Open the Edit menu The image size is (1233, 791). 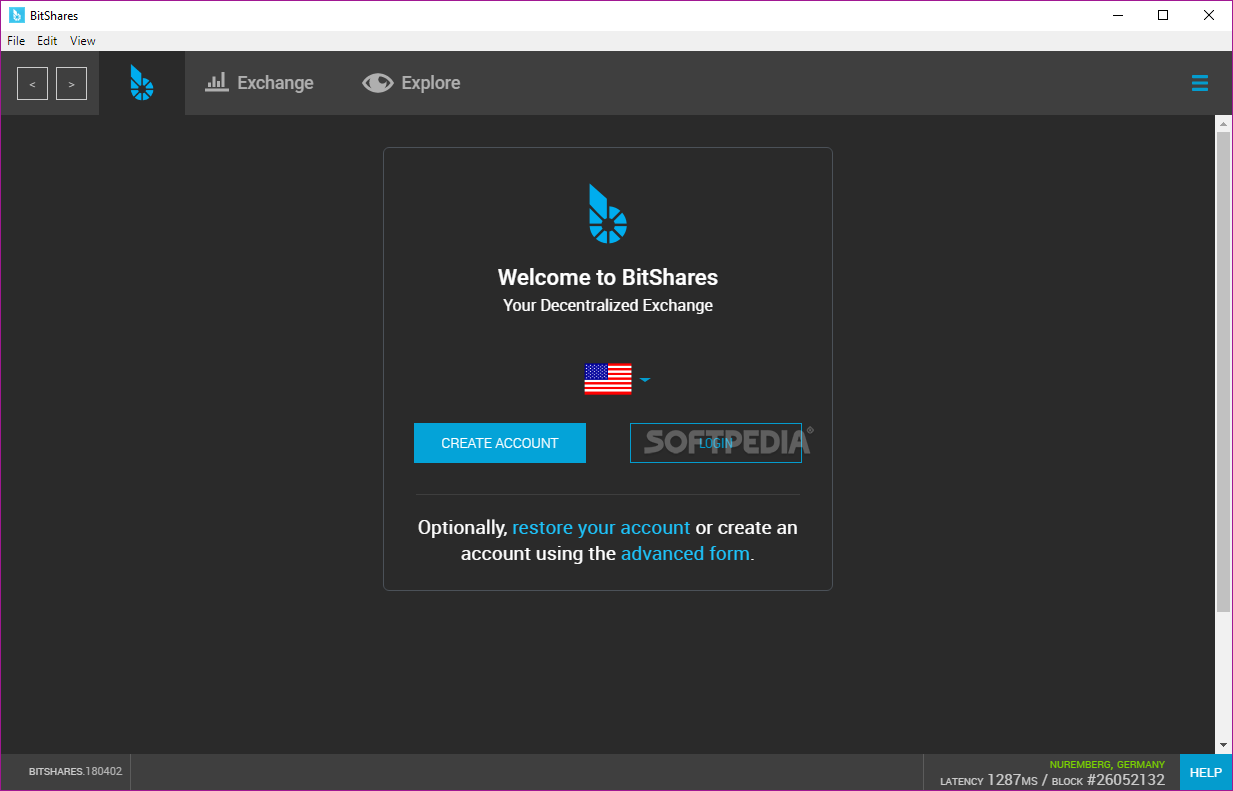point(47,41)
